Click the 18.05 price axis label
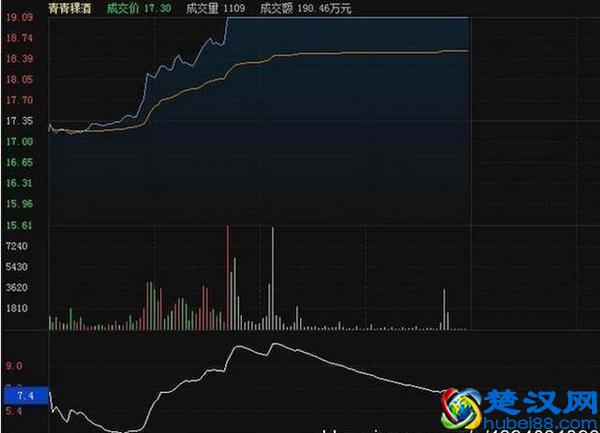Screen dimensions: 600x433 coord(19,80)
